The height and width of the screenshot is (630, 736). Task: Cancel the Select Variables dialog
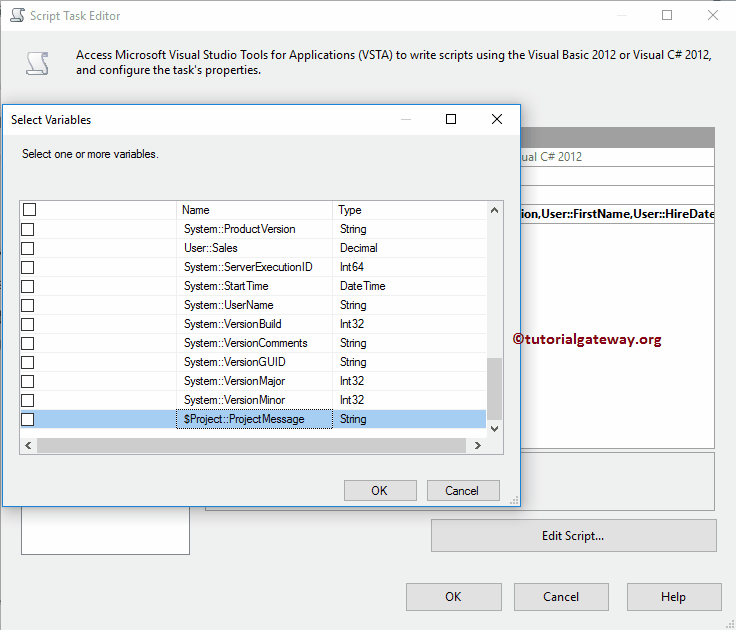point(463,491)
